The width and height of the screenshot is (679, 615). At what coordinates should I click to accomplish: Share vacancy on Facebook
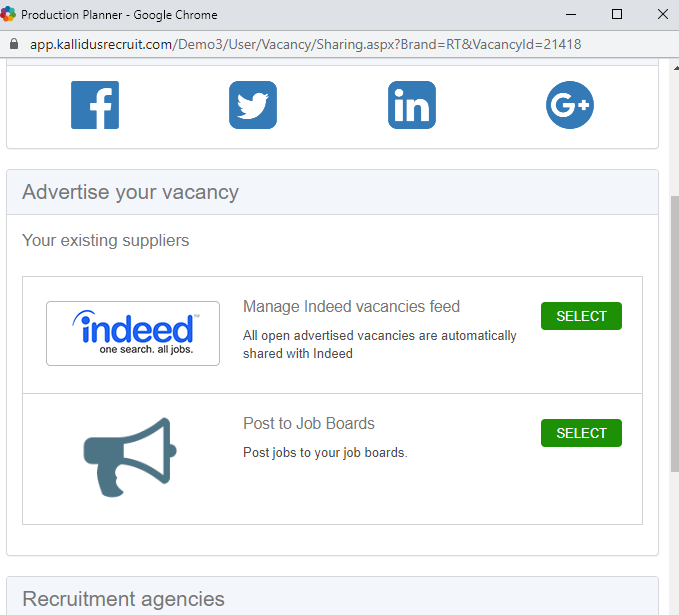(x=95, y=105)
